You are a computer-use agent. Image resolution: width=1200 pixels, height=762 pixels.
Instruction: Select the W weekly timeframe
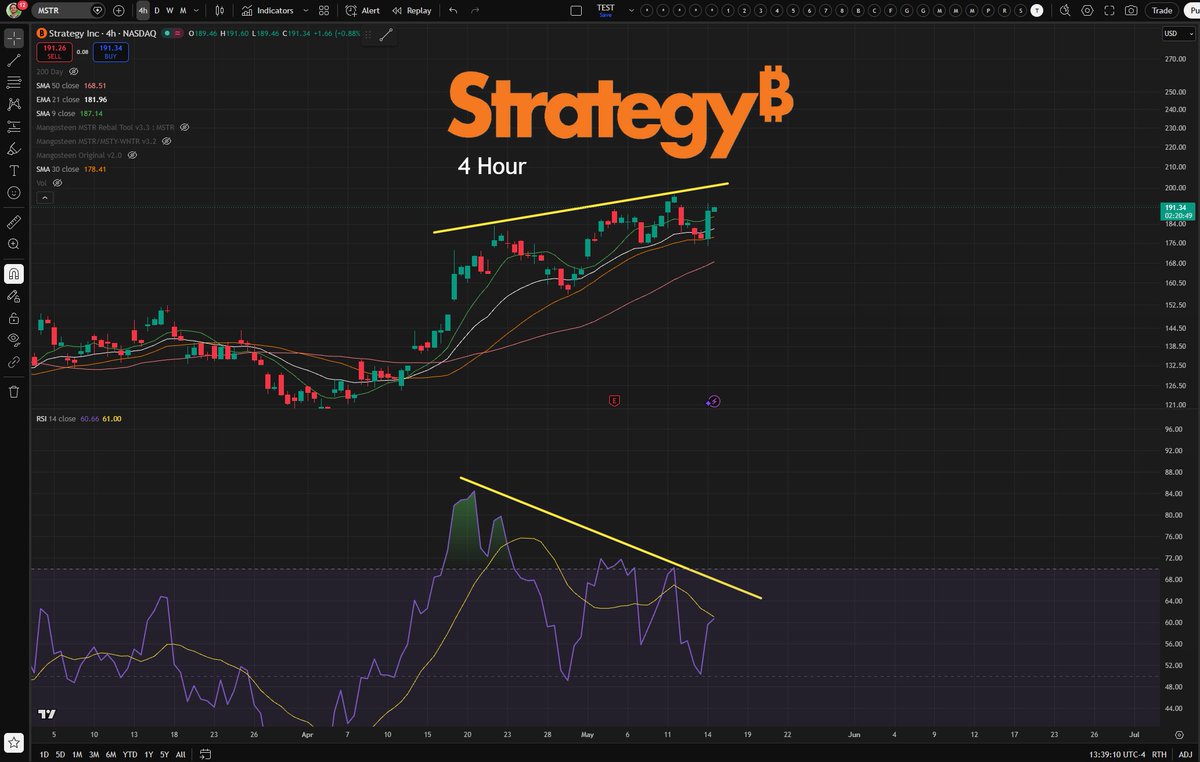coord(169,10)
